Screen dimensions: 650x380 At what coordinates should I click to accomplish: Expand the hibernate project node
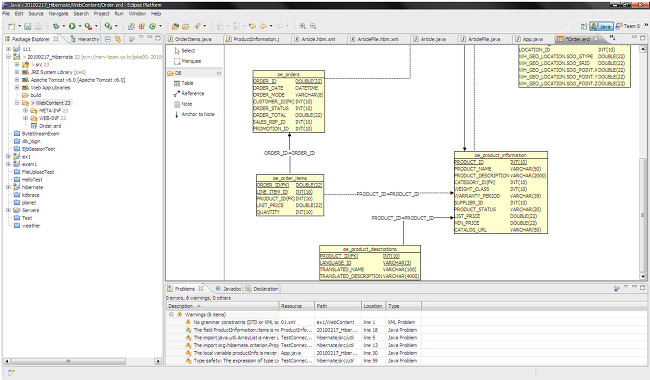8,187
